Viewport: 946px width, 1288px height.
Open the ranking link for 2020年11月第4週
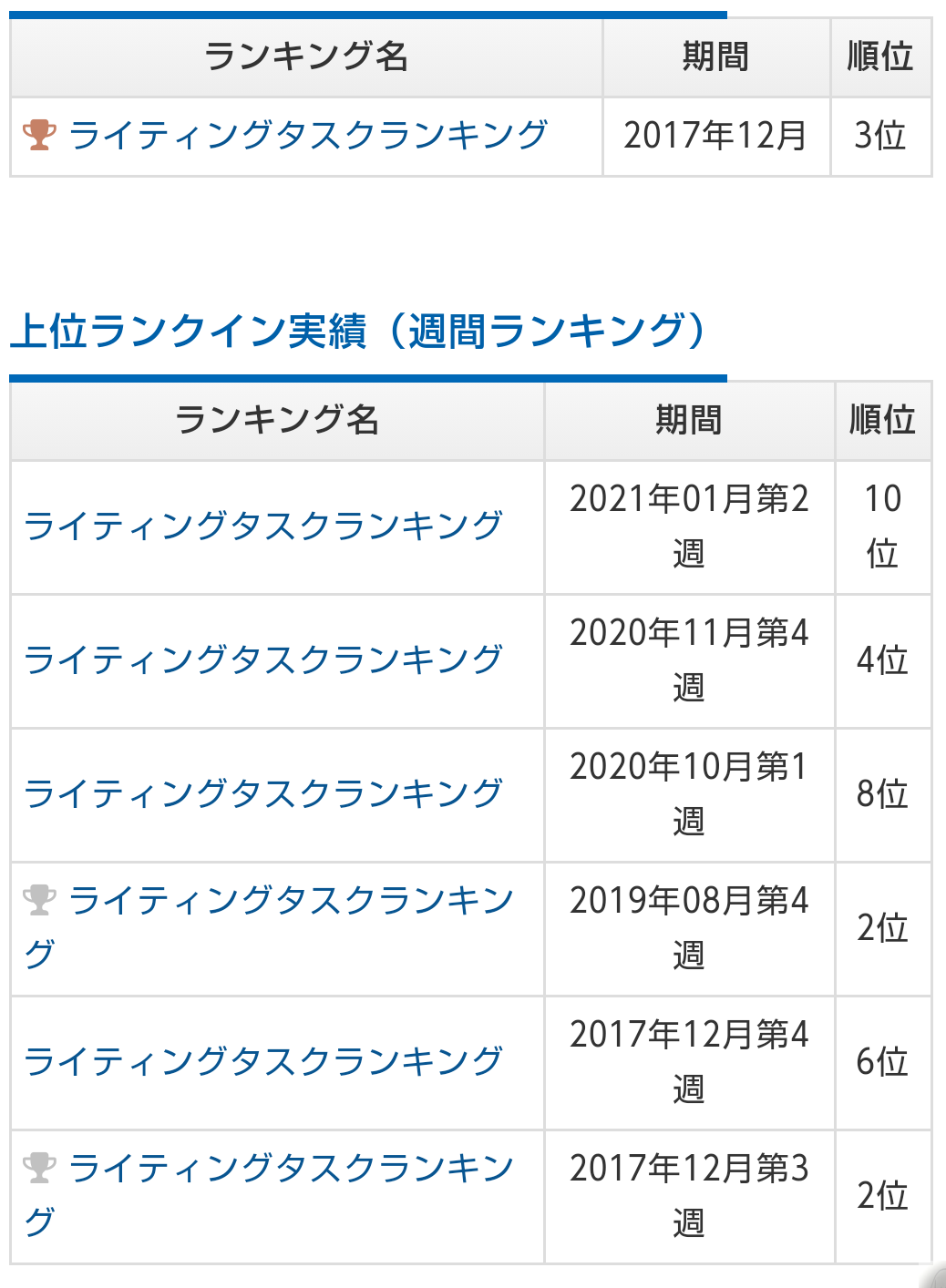pos(263,659)
